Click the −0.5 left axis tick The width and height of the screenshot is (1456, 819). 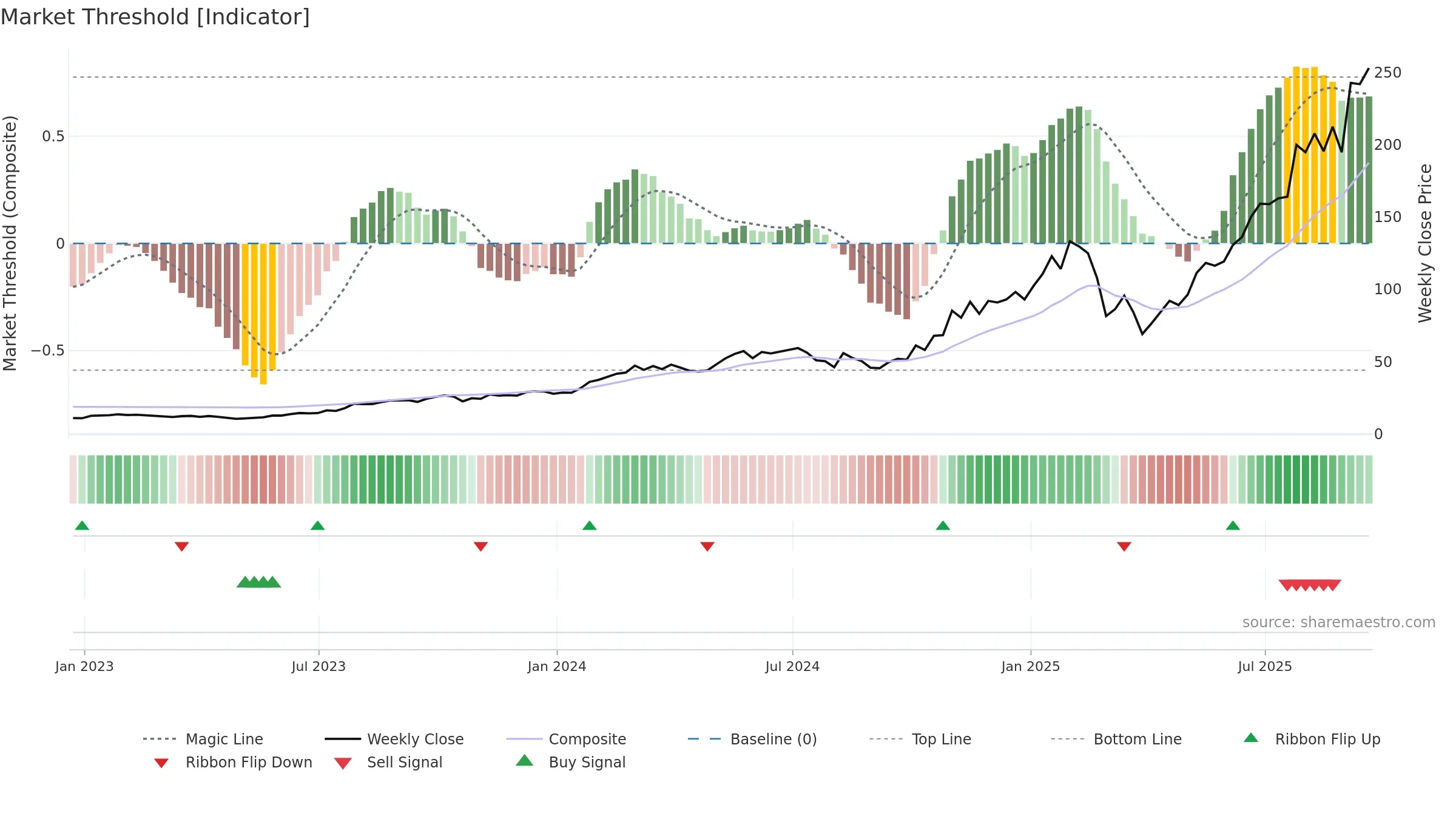pos(48,351)
